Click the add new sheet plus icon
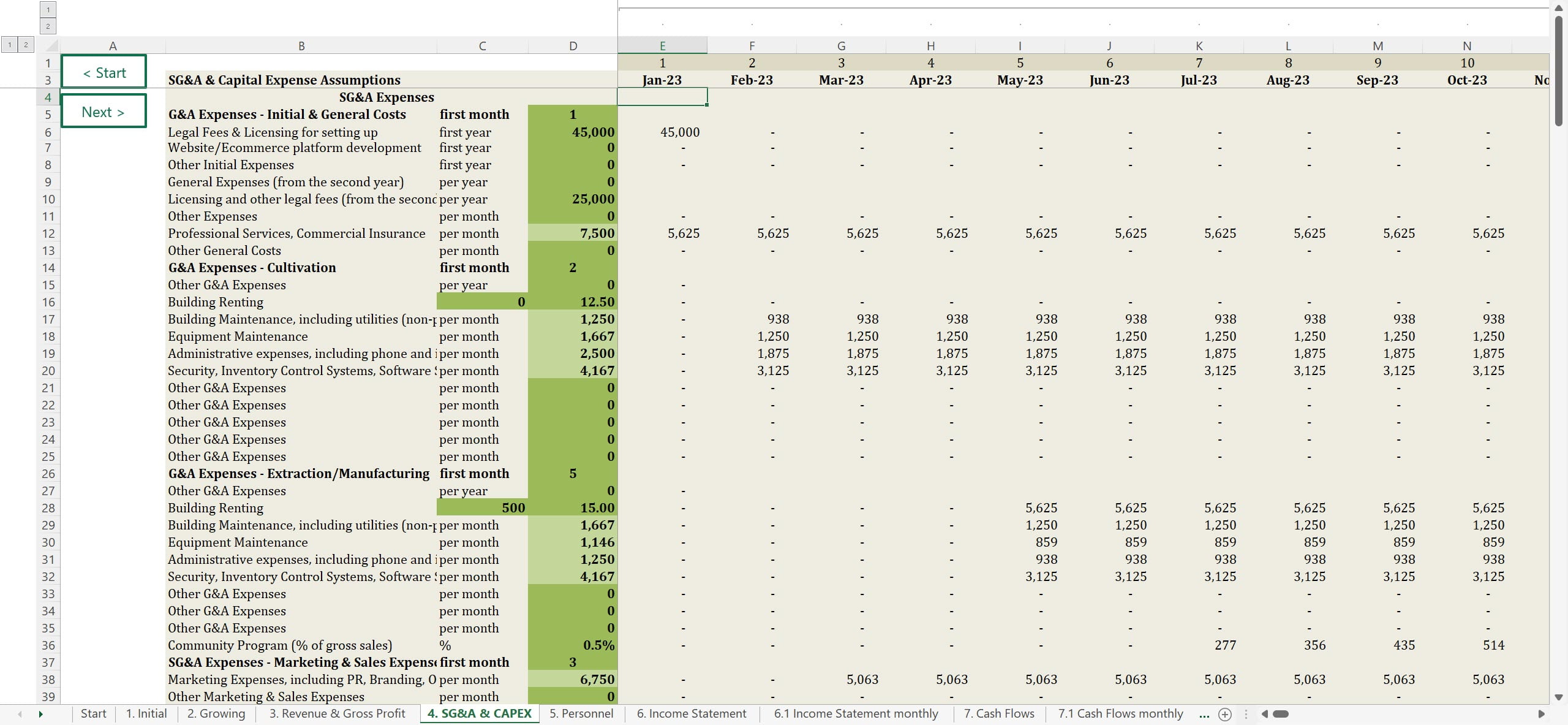The width and height of the screenshot is (1568, 725). (x=1224, y=714)
